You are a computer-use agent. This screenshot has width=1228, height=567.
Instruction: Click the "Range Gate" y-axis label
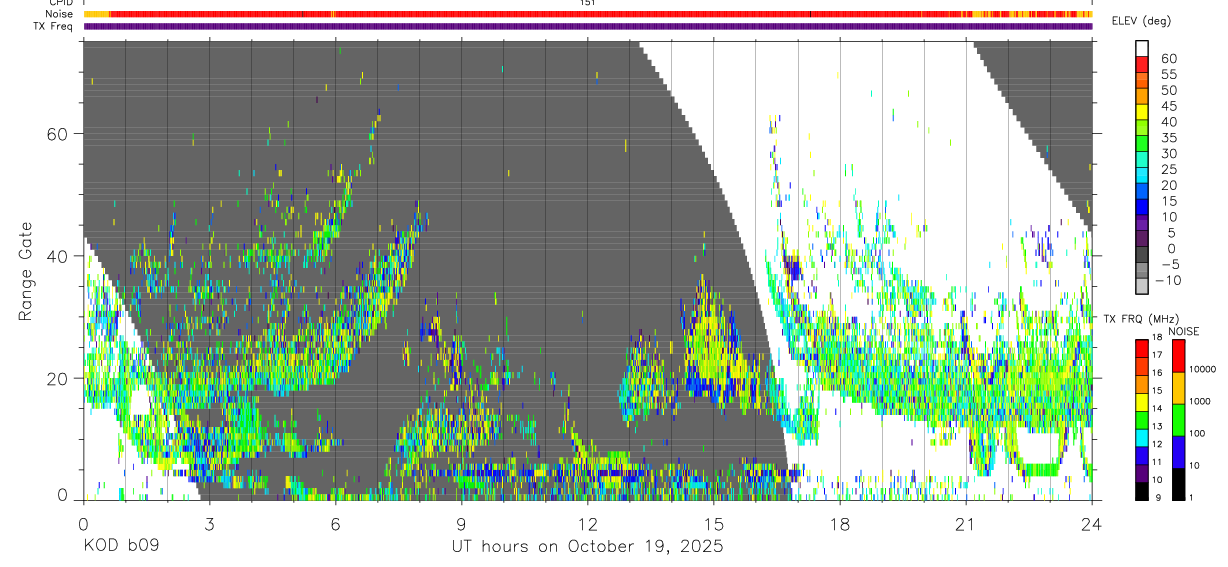tap(25, 270)
